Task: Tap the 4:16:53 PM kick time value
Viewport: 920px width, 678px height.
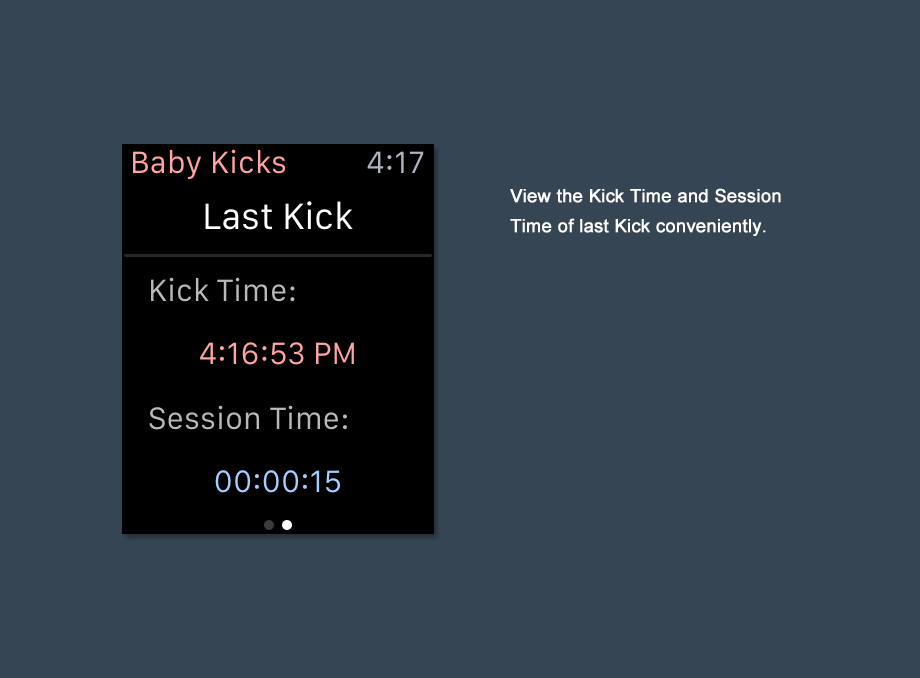Action: click(x=278, y=354)
